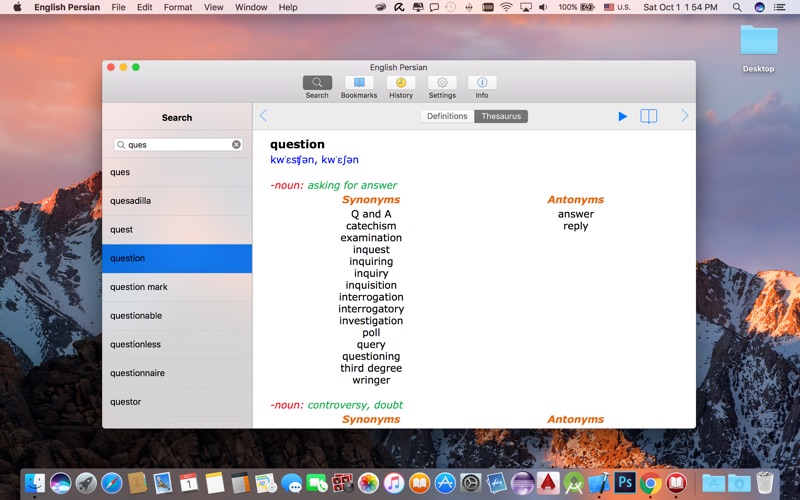Switch to the Definitions tab

coord(447,116)
